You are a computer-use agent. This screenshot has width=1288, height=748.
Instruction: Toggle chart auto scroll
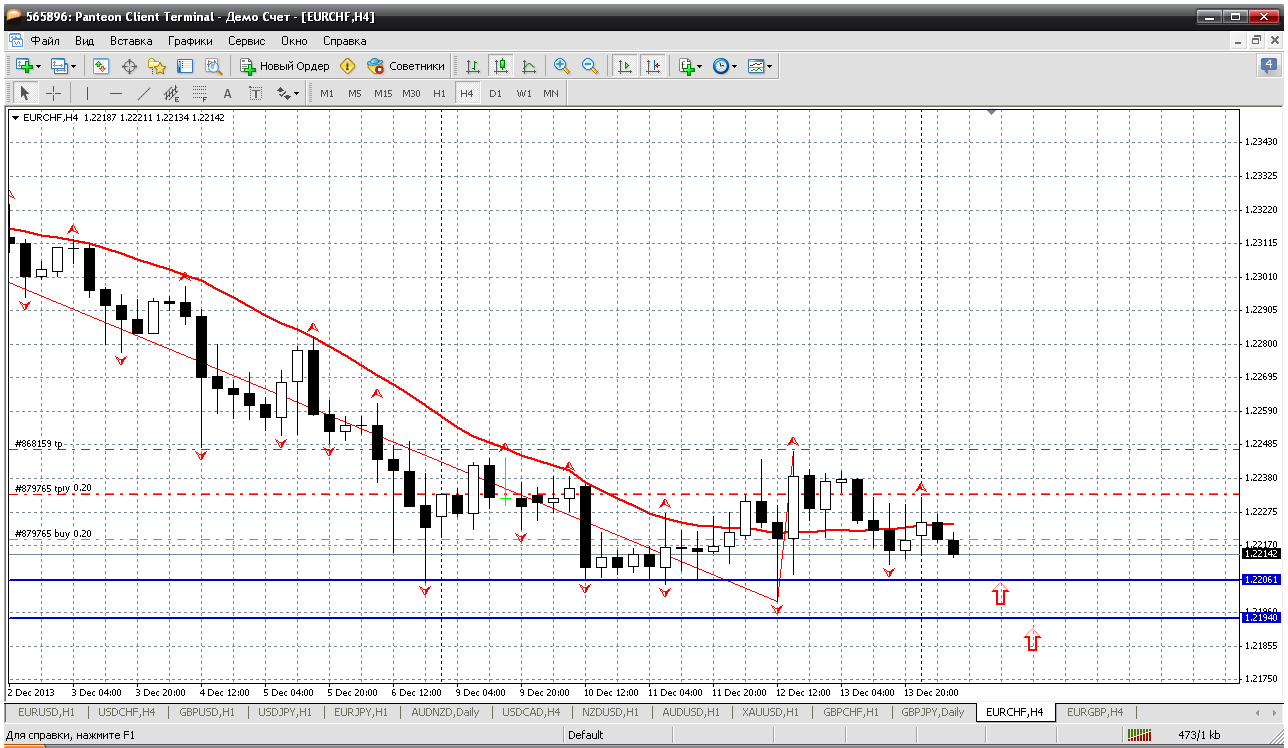(x=625, y=66)
